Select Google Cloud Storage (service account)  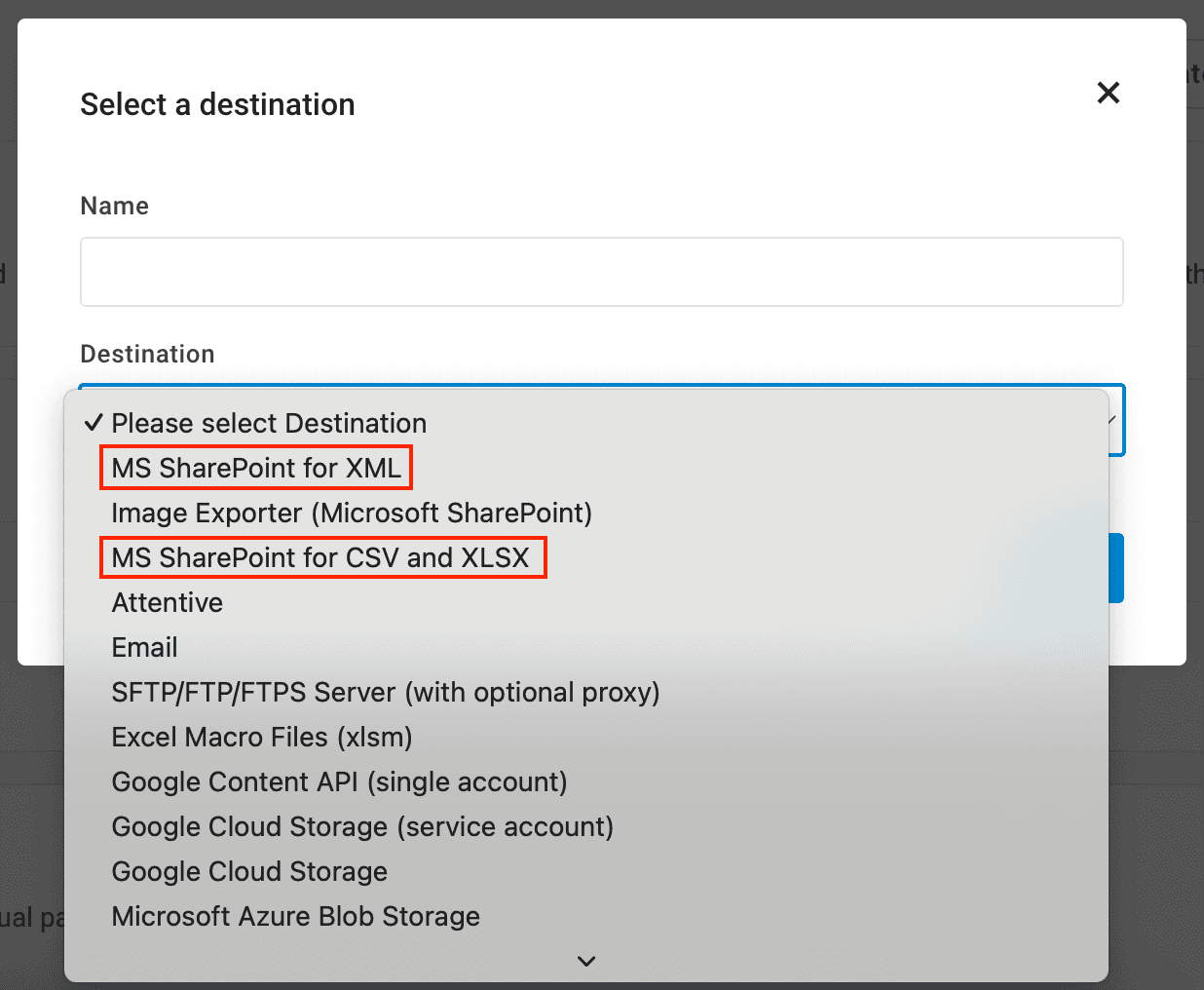[x=362, y=826]
